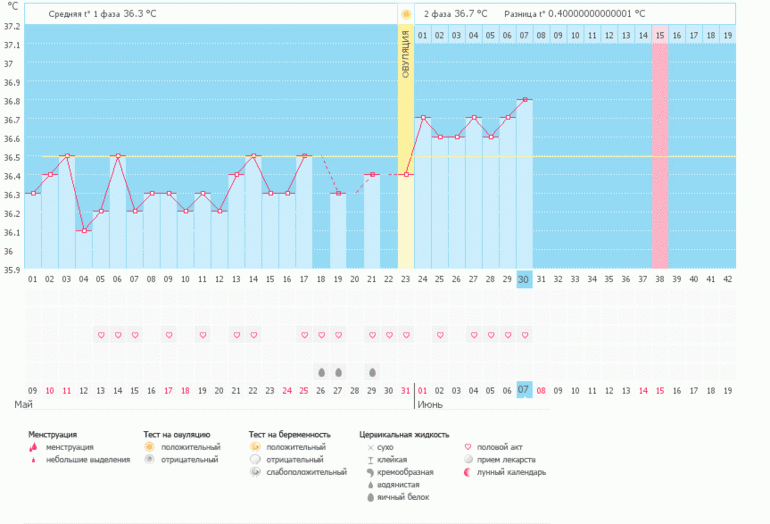Click the egg white fluid icon above May 26

click(322, 373)
